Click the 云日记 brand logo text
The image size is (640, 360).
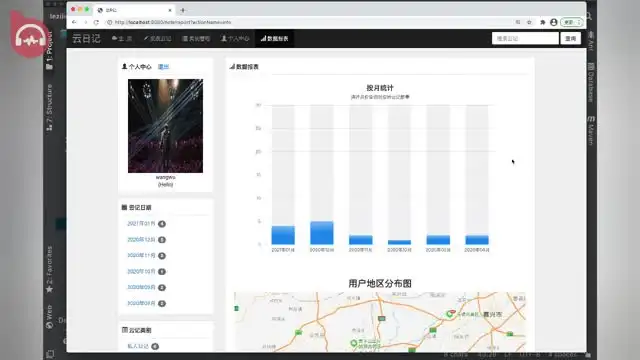coord(86,38)
